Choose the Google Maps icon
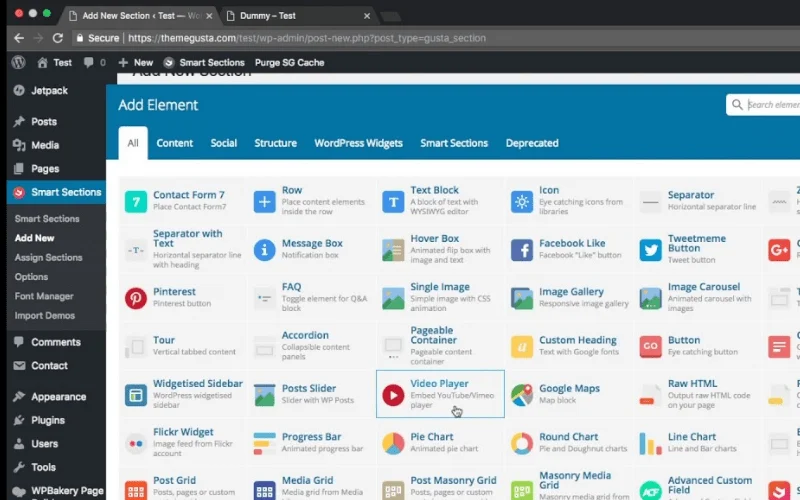 (521, 395)
